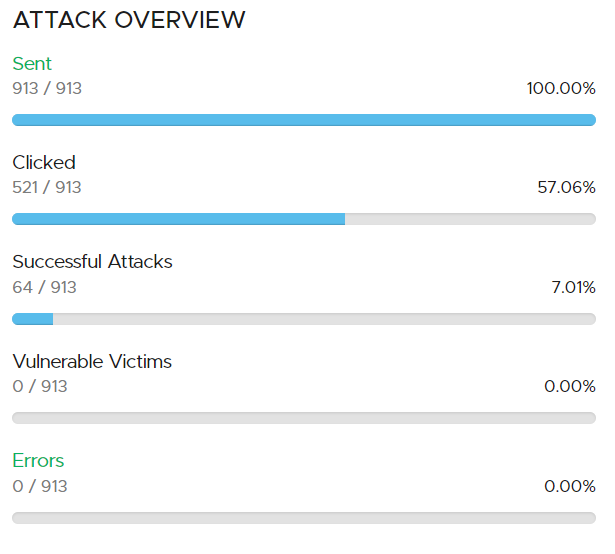This screenshot has height=554, width=615.
Task: Click the 100.00% sent percentage
Action: [x=561, y=89]
